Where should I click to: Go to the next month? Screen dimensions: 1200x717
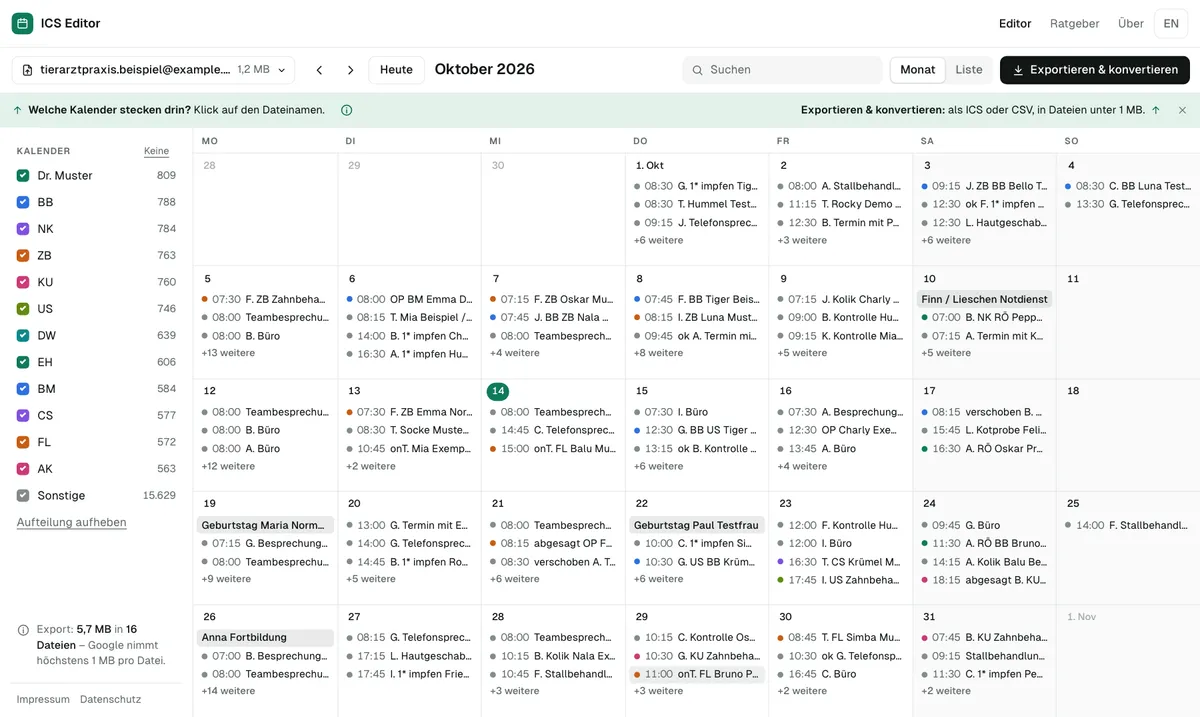[350, 70]
